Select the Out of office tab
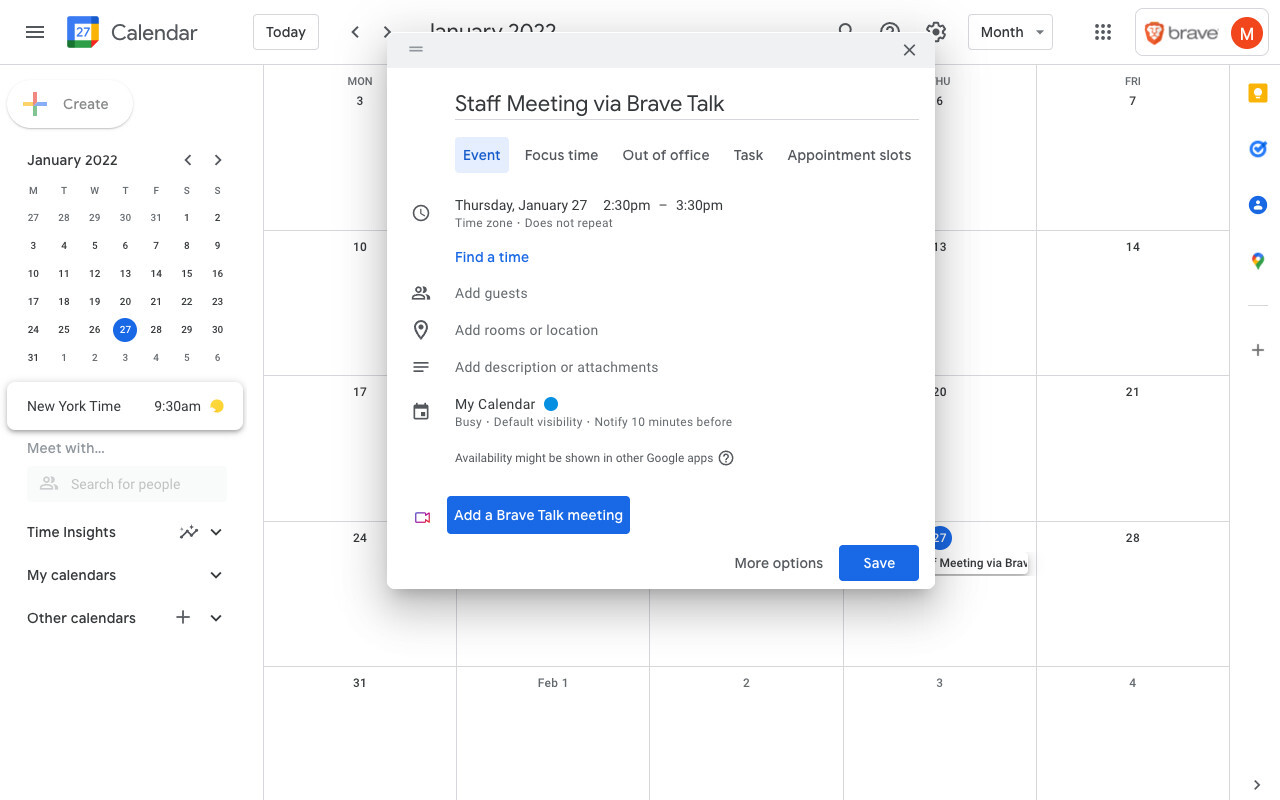 pos(665,155)
